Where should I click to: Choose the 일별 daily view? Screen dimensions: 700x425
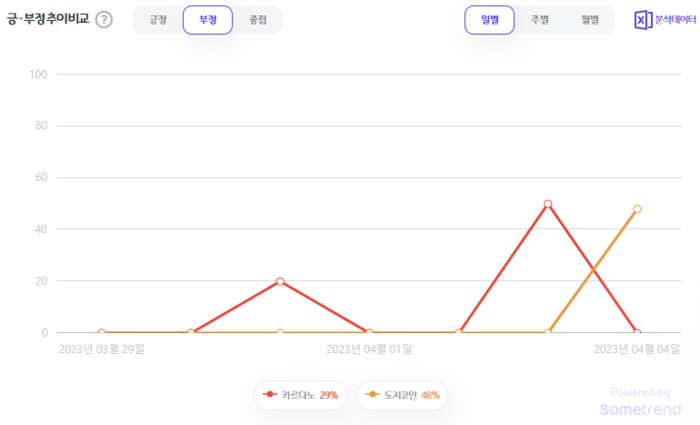click(489, 20)
